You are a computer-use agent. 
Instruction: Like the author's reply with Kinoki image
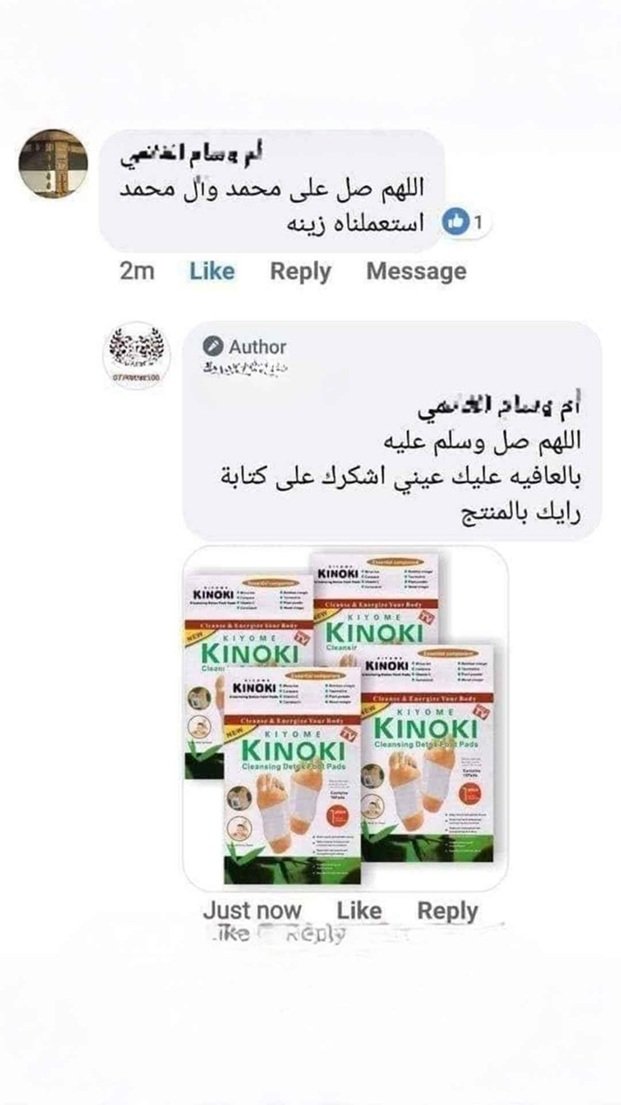pos(359,910)
